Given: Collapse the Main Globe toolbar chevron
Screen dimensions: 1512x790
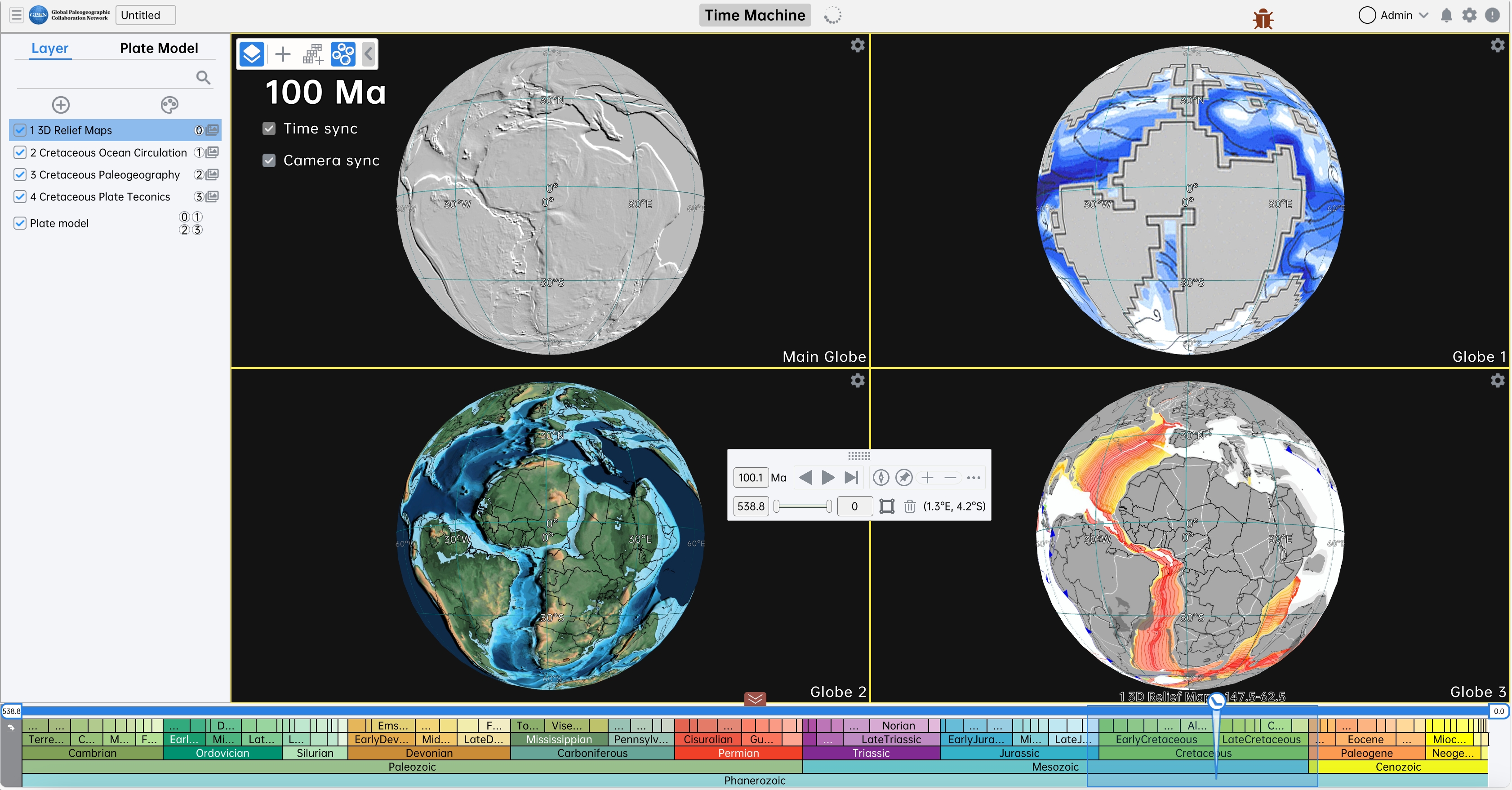Looking at the screenshot, I should click(369, 54).
